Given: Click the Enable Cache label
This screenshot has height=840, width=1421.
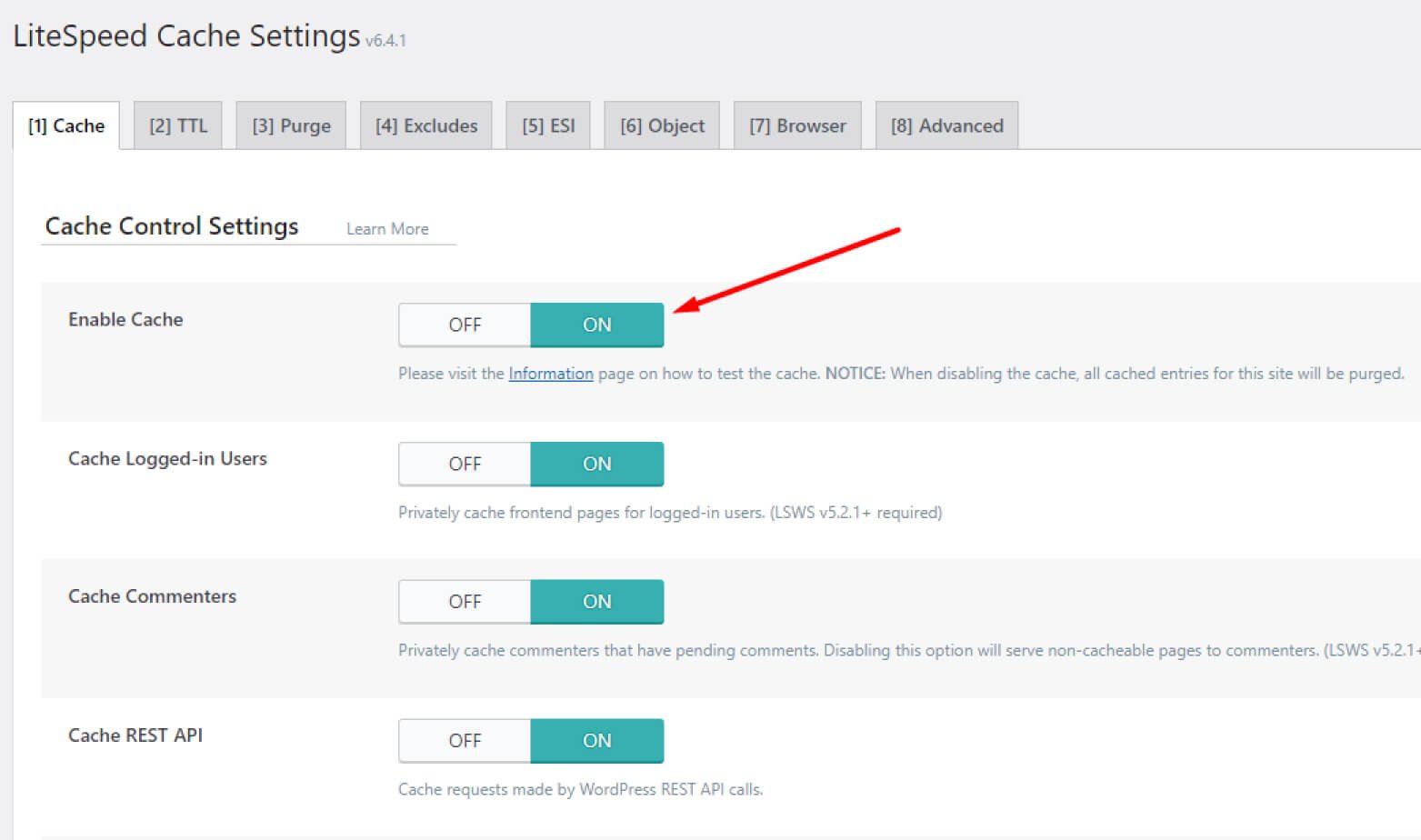Looking at the screenshot, I should tap(125, 319).
